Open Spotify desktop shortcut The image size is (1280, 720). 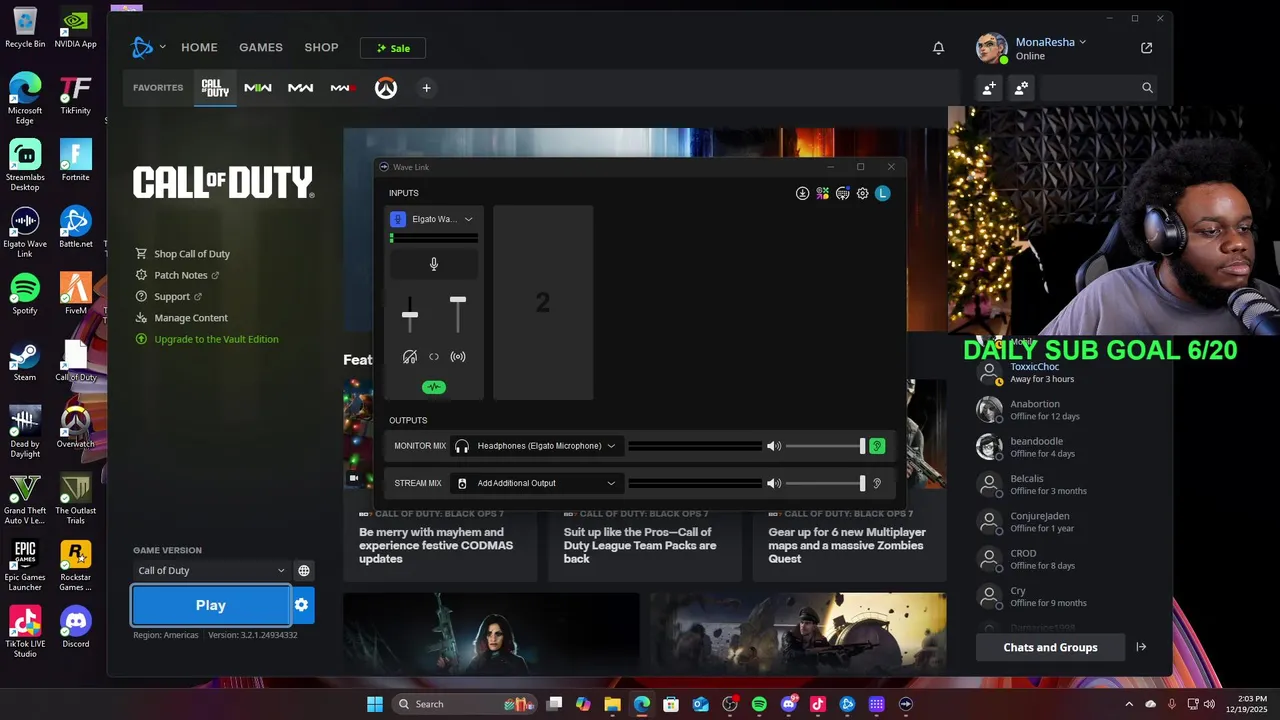pyautogui.click(x=25, y=294)
